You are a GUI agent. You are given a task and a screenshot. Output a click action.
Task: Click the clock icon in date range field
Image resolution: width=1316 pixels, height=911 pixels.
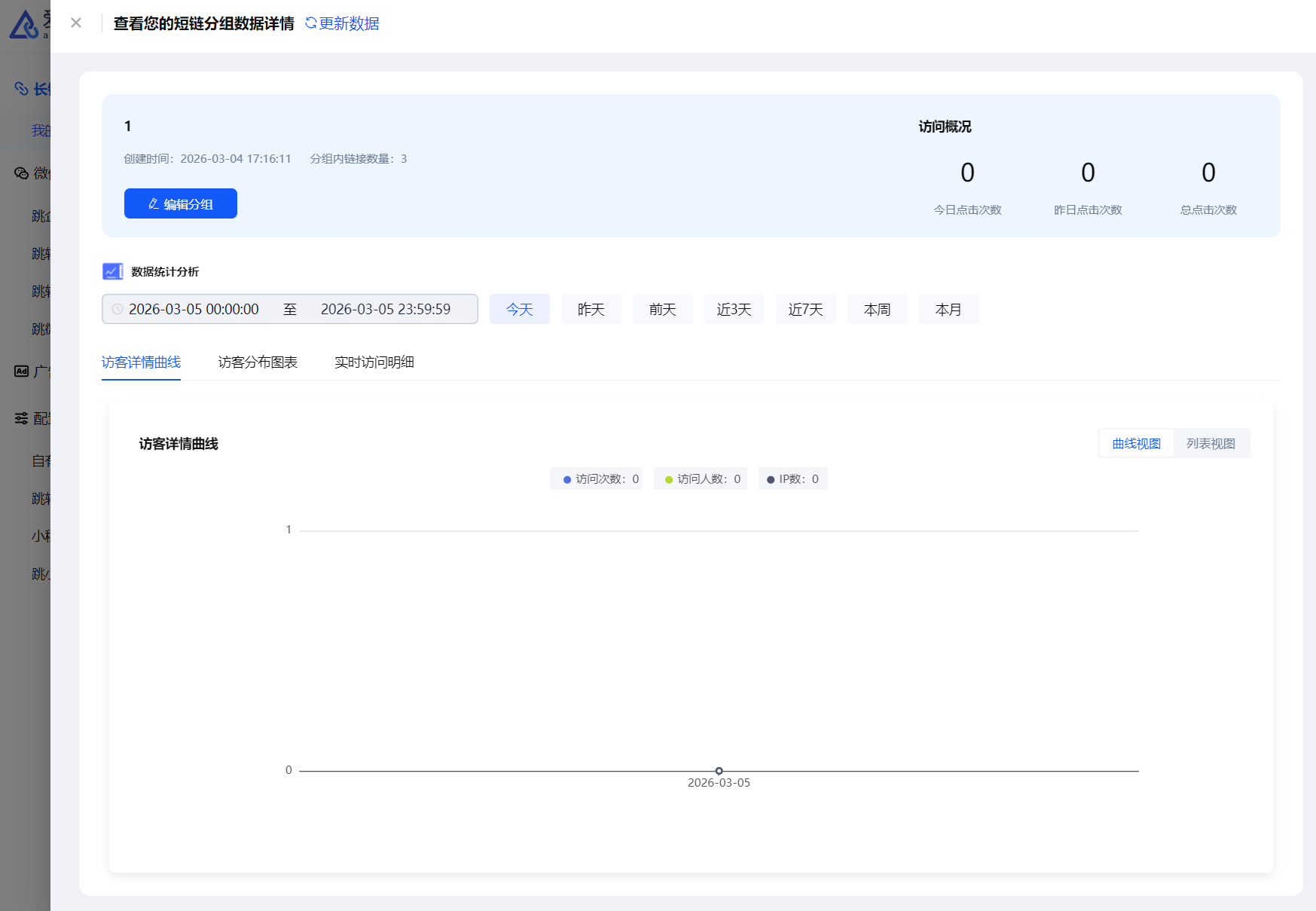point(118,309)
